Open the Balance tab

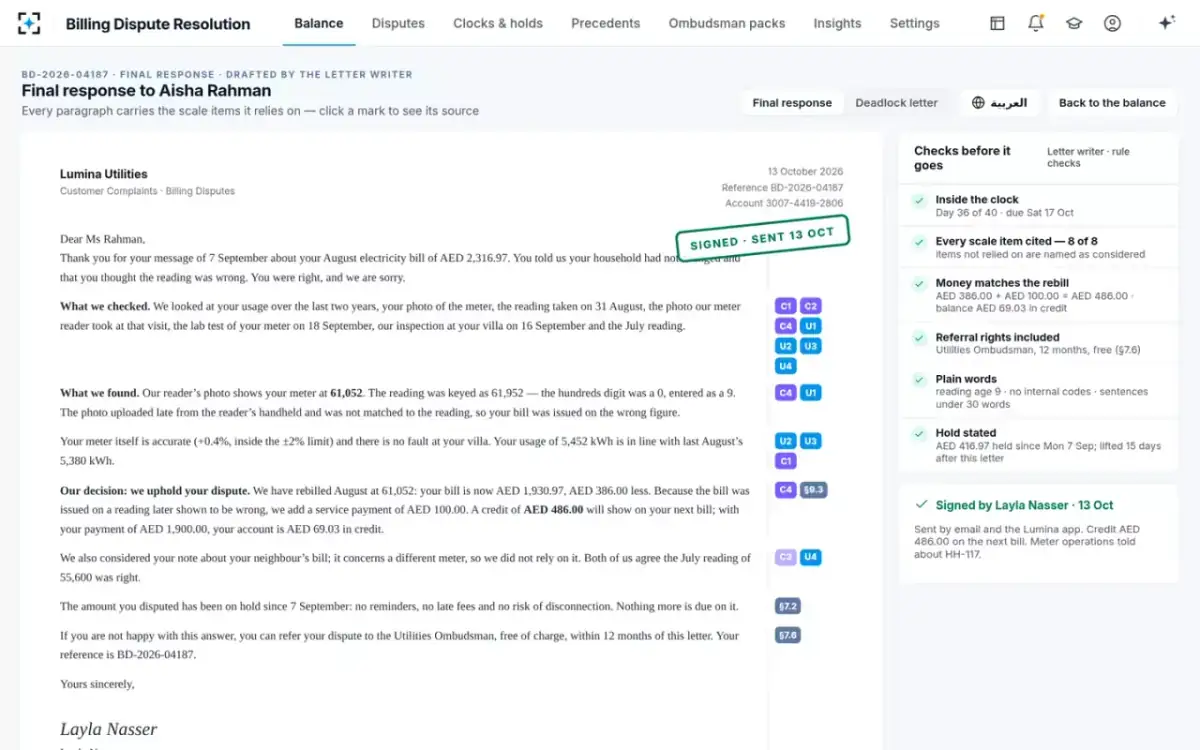(319, 23)
